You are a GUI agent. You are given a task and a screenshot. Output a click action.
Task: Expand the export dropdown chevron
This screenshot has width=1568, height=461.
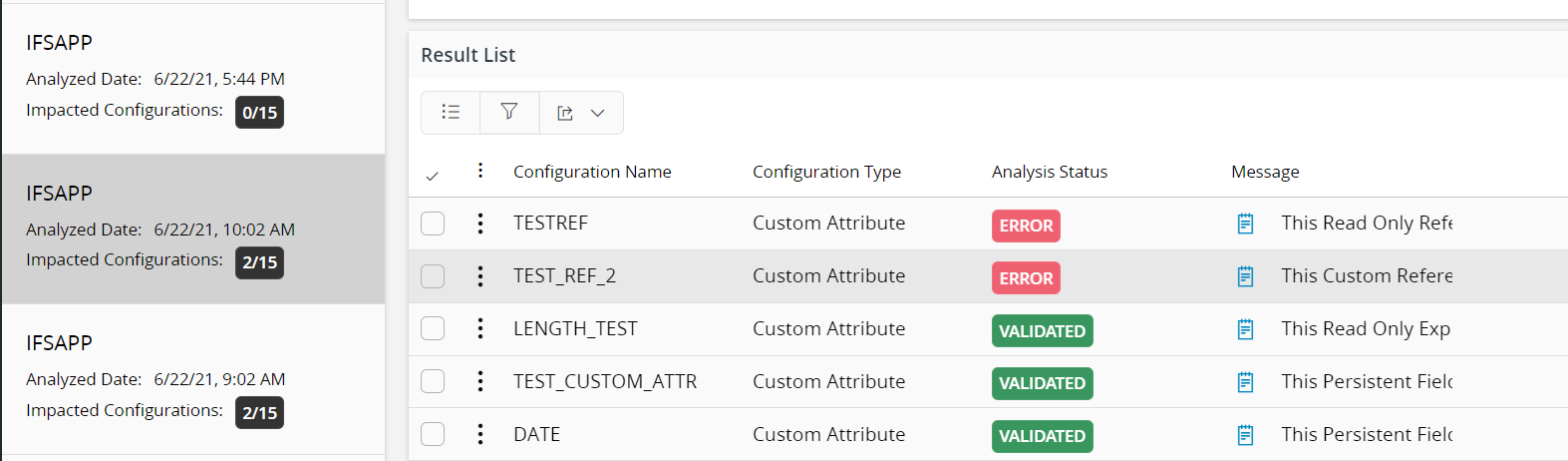coord(598,114)
